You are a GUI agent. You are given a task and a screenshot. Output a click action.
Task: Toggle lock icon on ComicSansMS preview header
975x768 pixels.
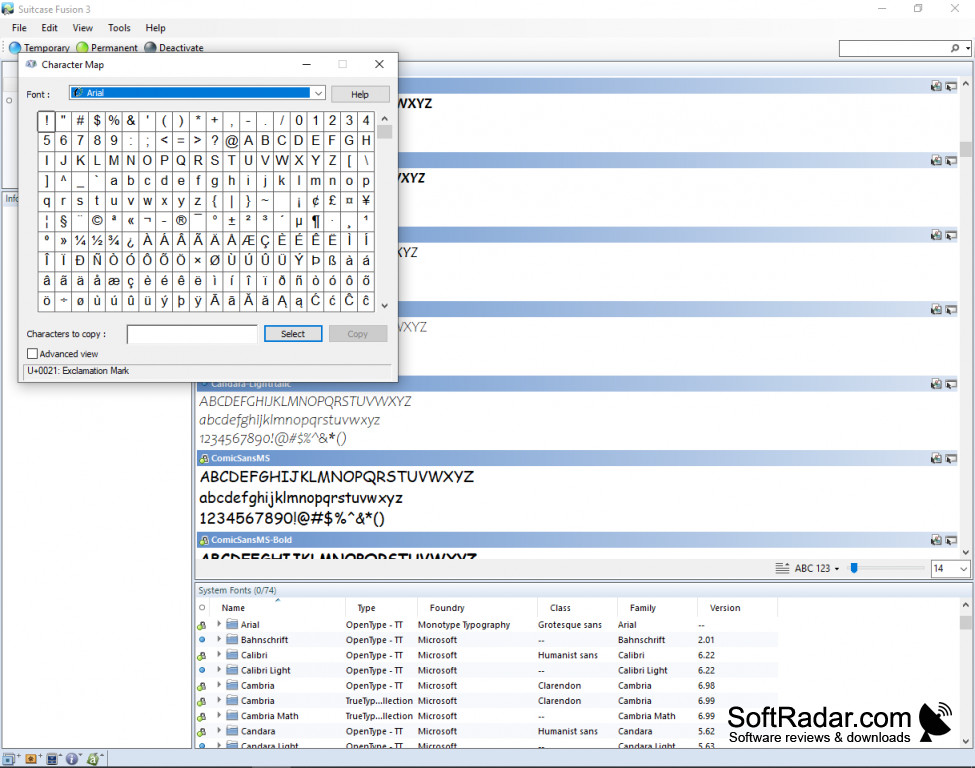pyautogui.click(x=204, y=458)
